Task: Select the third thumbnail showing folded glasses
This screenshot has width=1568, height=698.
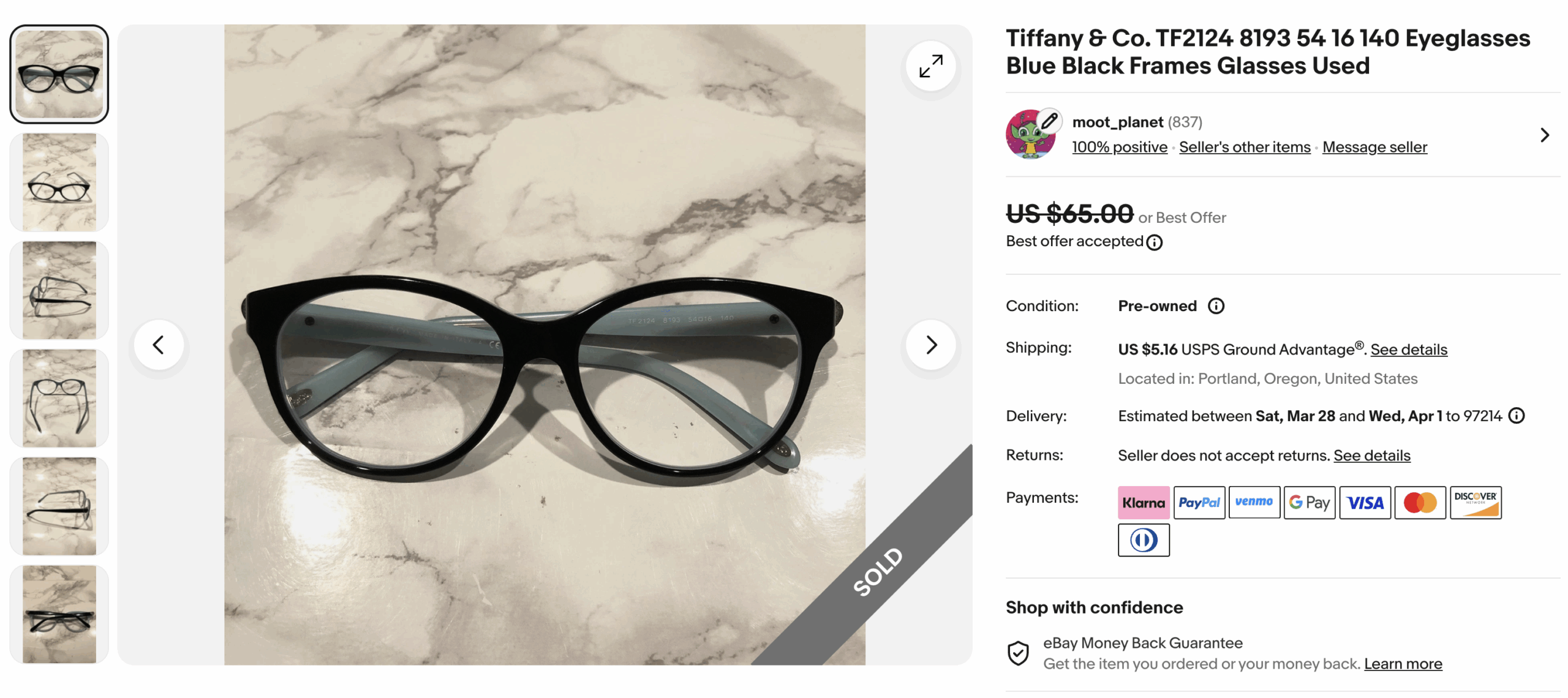Action: [x=59, y=290]
